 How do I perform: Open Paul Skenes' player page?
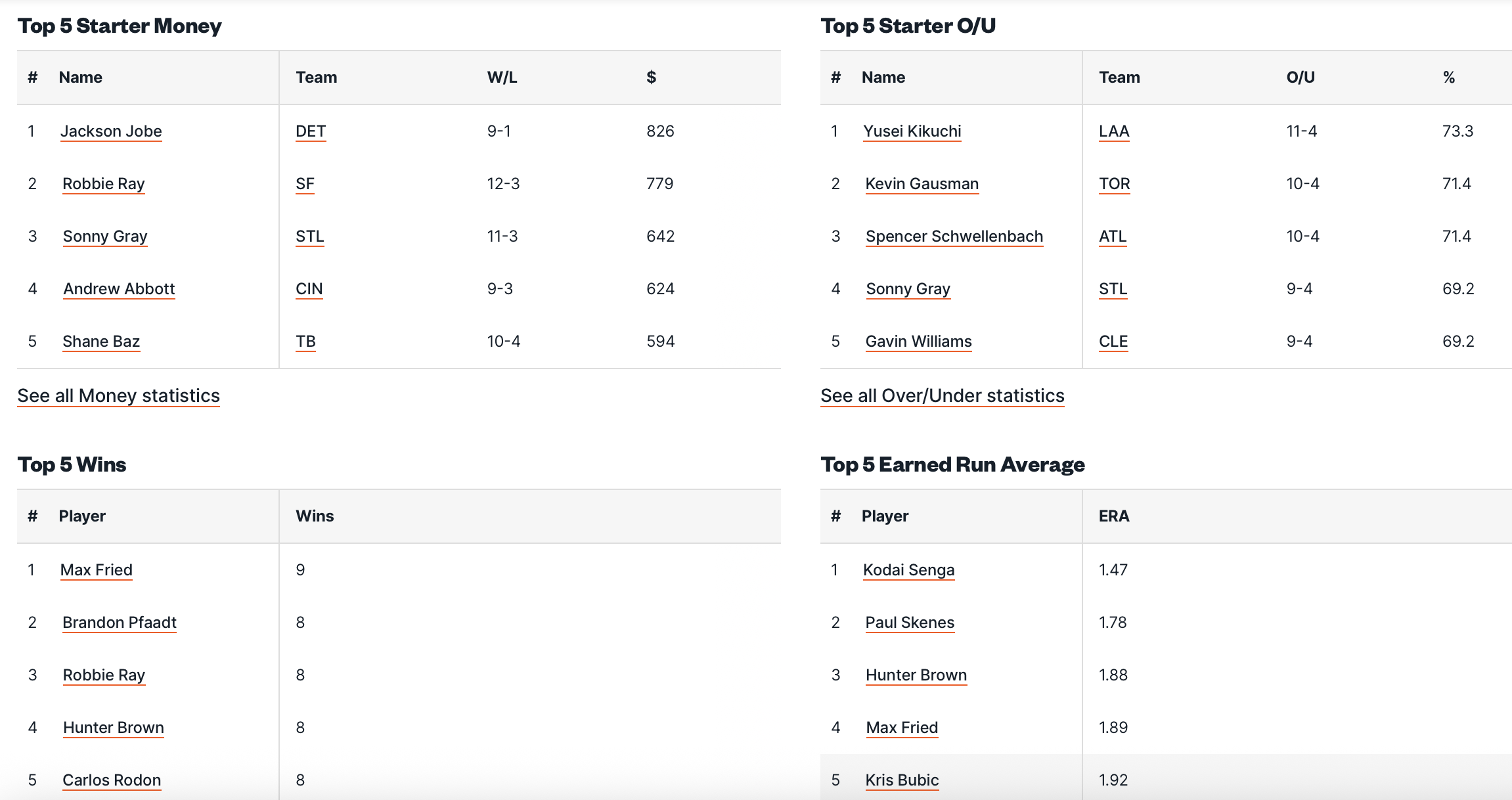tap(910, 623)
